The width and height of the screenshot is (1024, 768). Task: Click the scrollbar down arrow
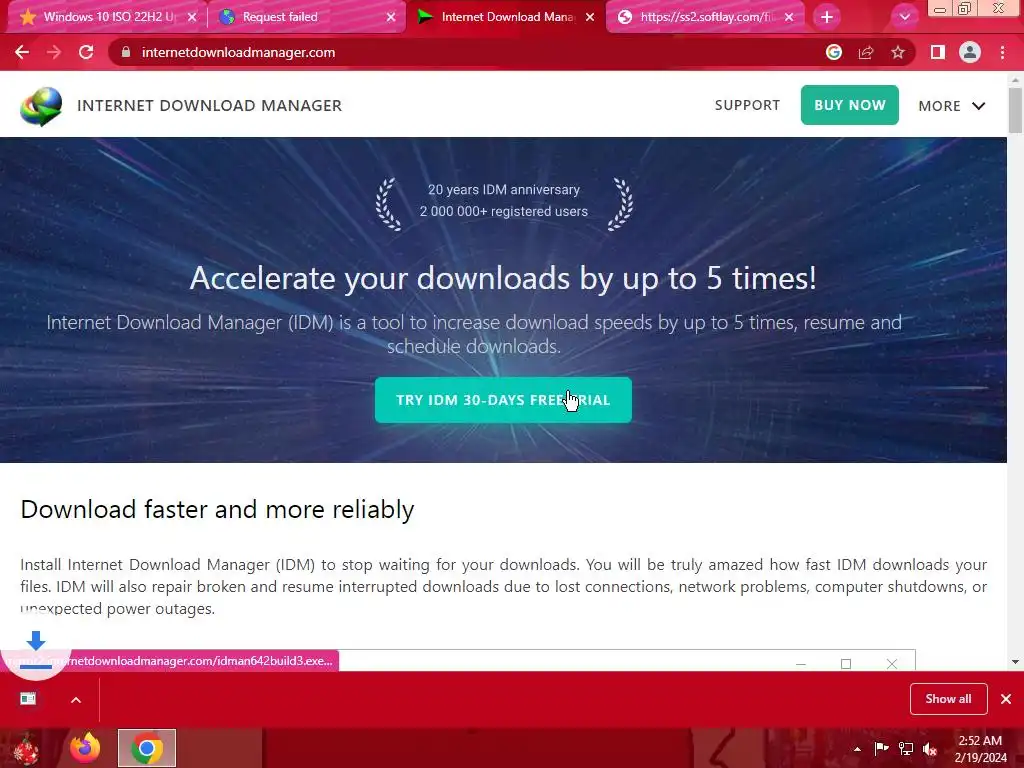point(1015,662)
